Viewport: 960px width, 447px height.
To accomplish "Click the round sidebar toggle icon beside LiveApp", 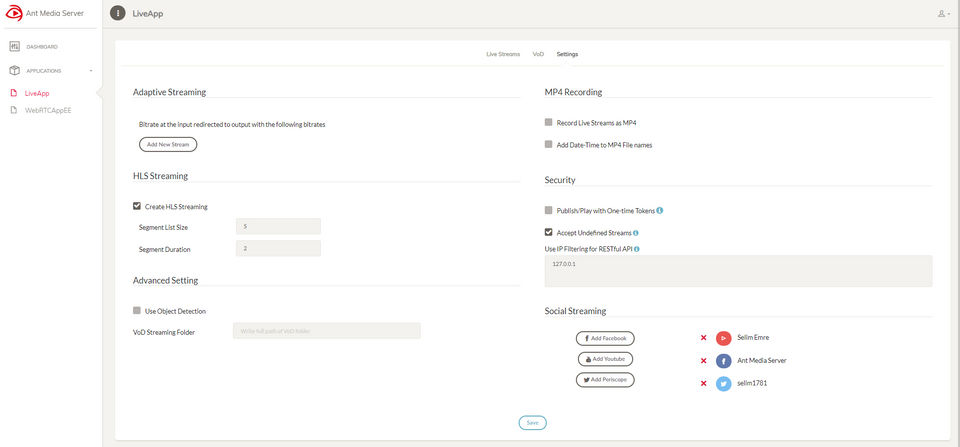I will (117, 14).
